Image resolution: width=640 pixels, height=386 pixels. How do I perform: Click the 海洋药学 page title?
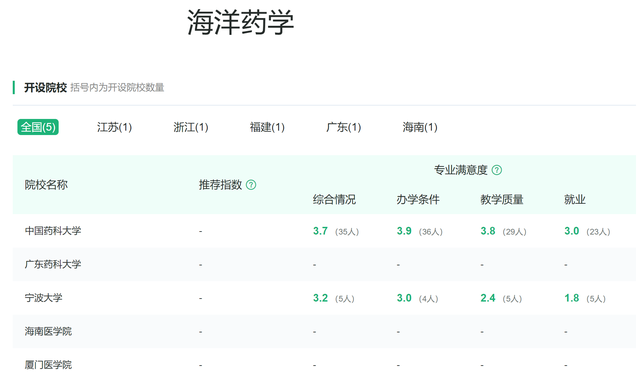240,22
